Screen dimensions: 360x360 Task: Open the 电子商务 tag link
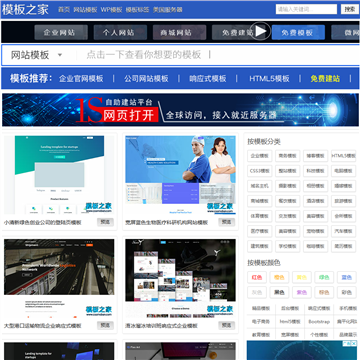pos(261,322)
